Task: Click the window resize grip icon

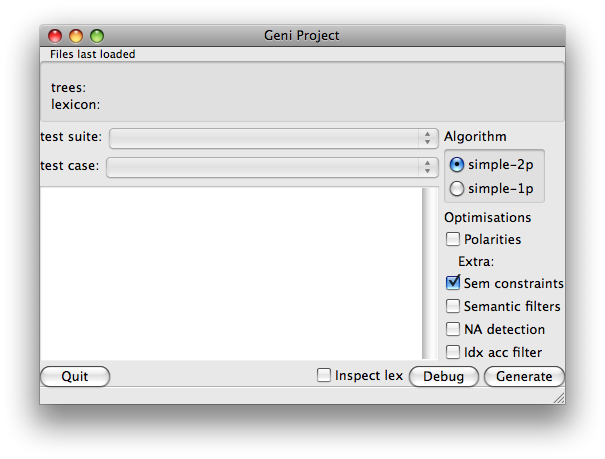Action: (559, 398)
